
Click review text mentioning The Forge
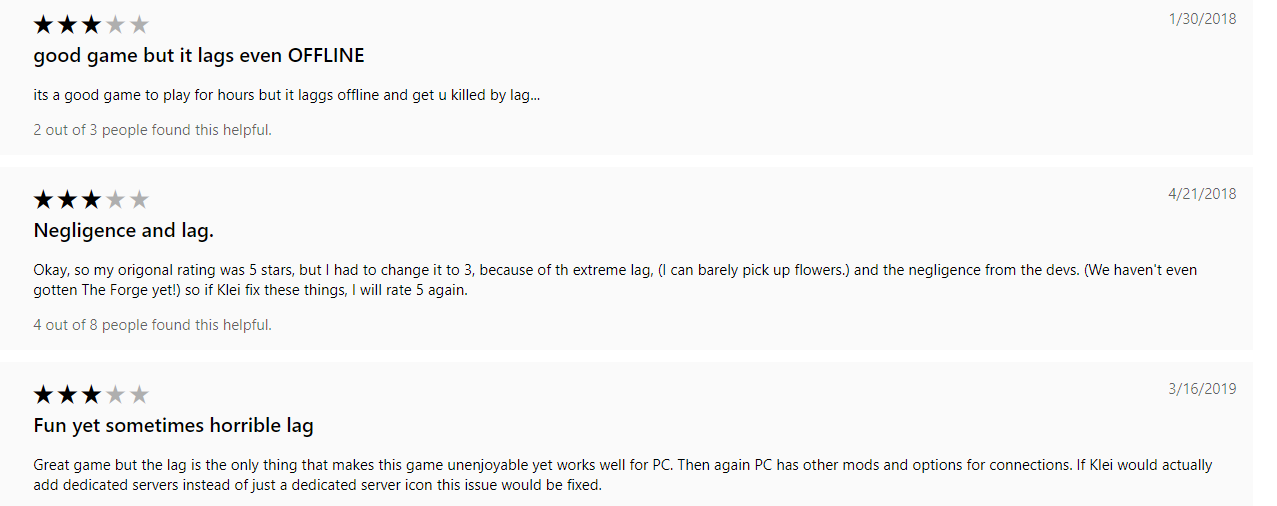coord(615,281)
